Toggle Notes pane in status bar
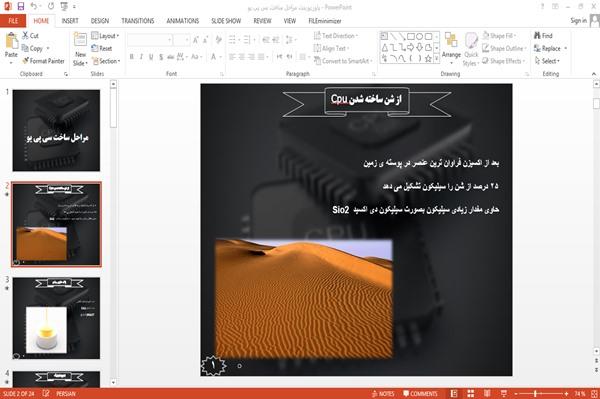 (x=383, y=394)
